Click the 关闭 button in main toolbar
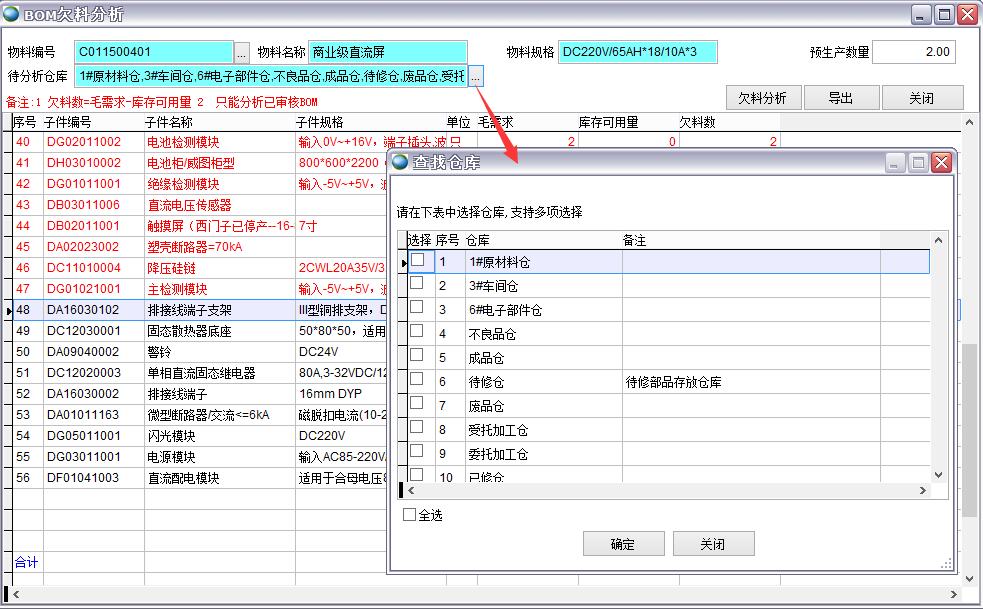 922,97
